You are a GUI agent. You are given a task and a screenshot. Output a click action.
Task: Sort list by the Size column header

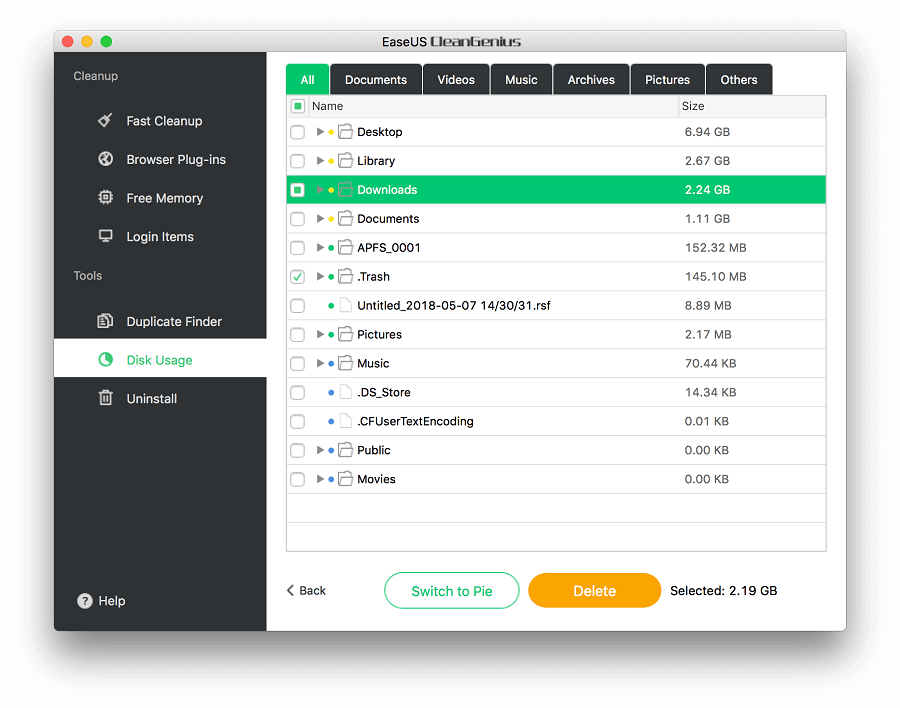pyautogui.click(x=693, y=106)
